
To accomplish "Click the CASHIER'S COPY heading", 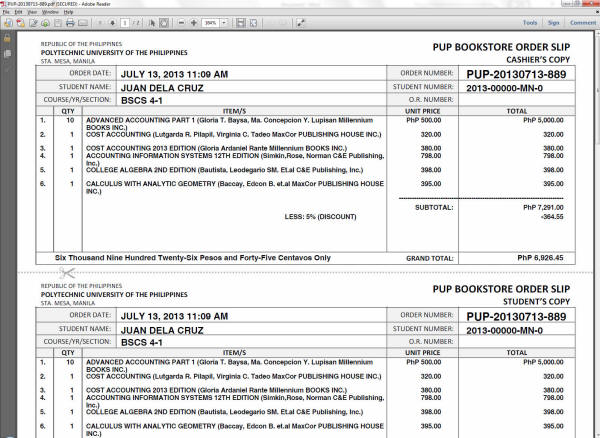I will (x=538, y=60).
